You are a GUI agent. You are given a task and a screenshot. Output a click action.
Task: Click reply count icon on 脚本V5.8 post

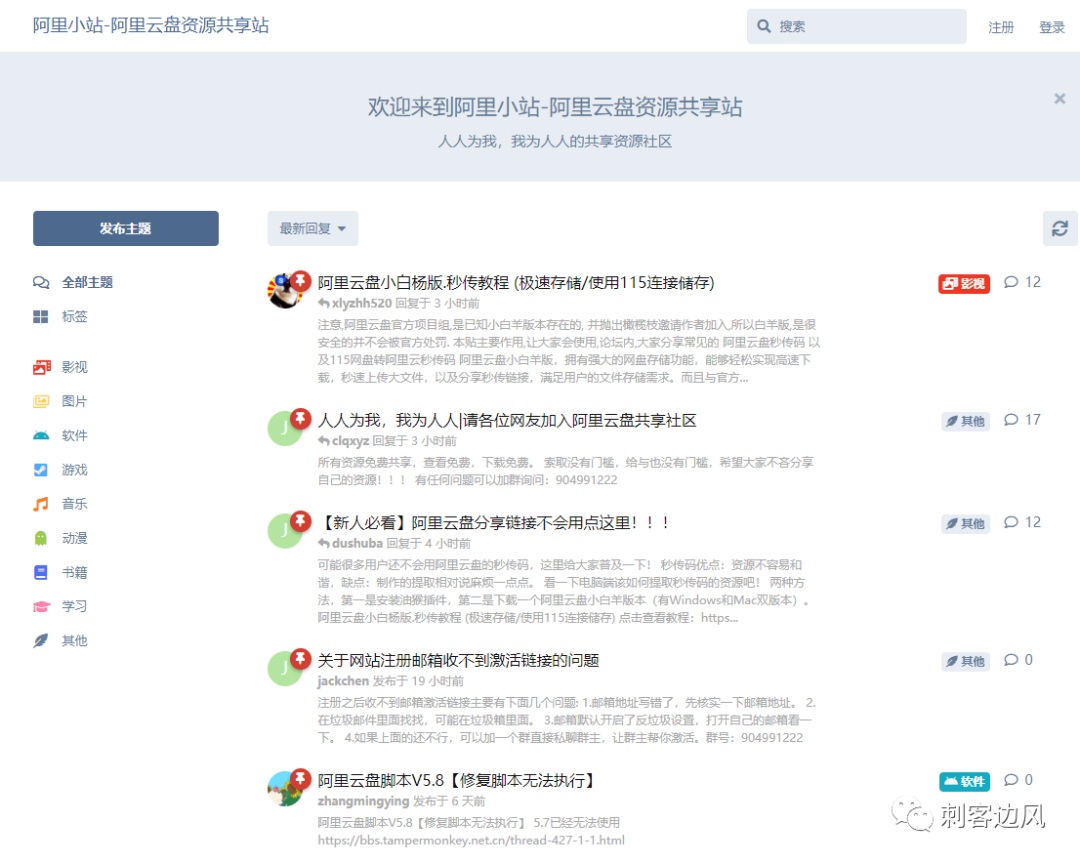[1010, 780]
